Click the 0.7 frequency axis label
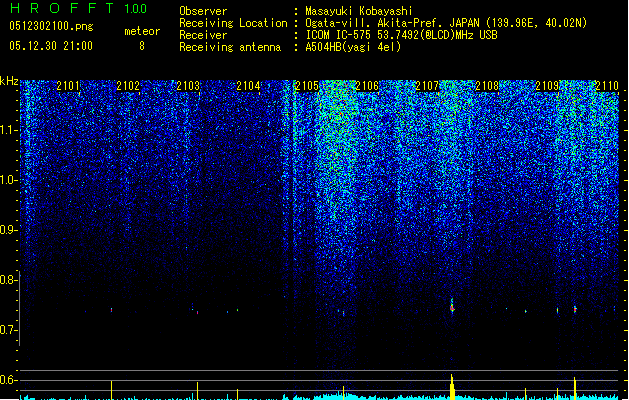Image resolution: width=629 pixels, height=400 pixels. pyautogui.click(x=8, y=330)
